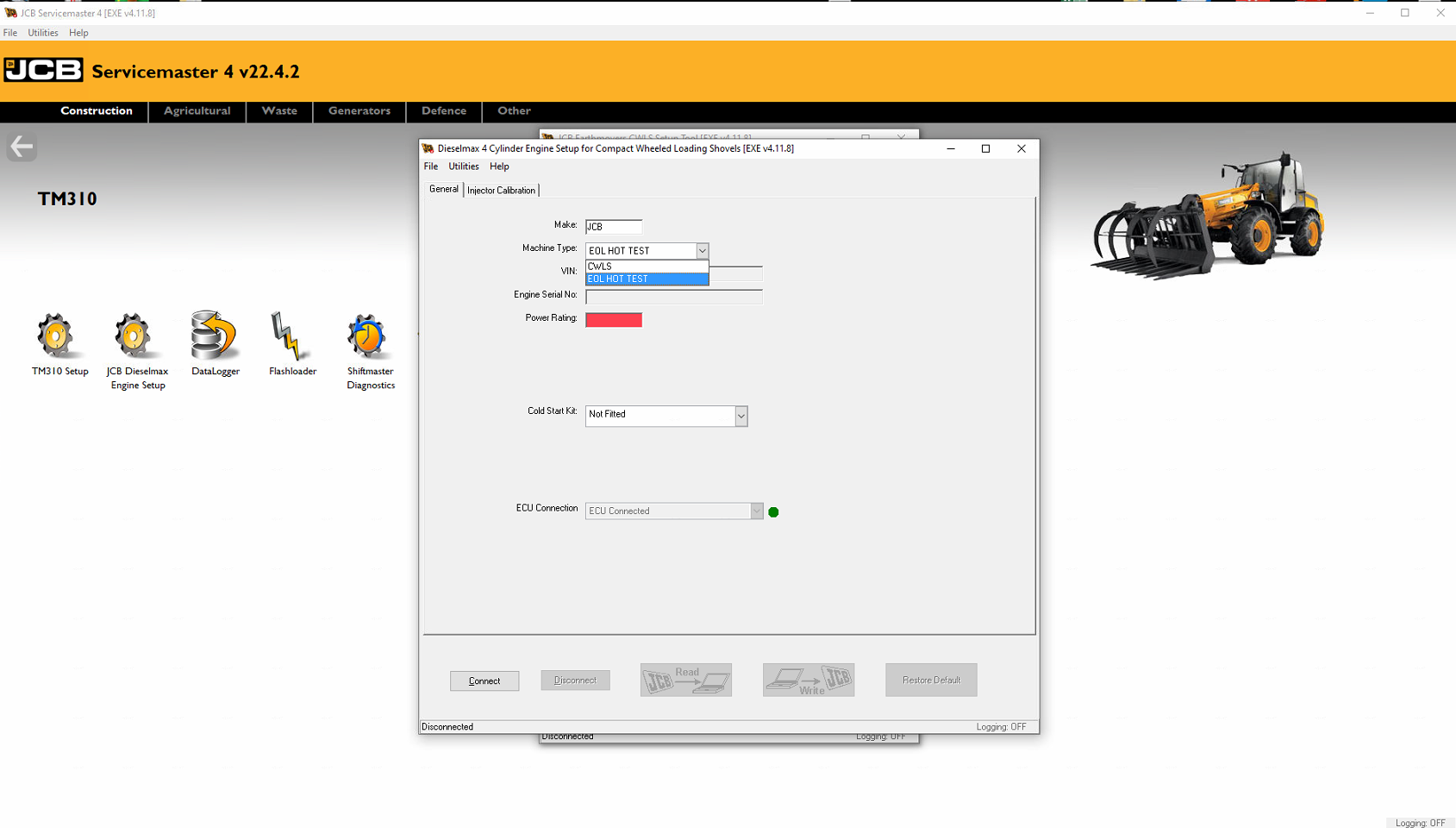
Task: Open the Cold Start Kit dropdown
Action: pos(740,416)
